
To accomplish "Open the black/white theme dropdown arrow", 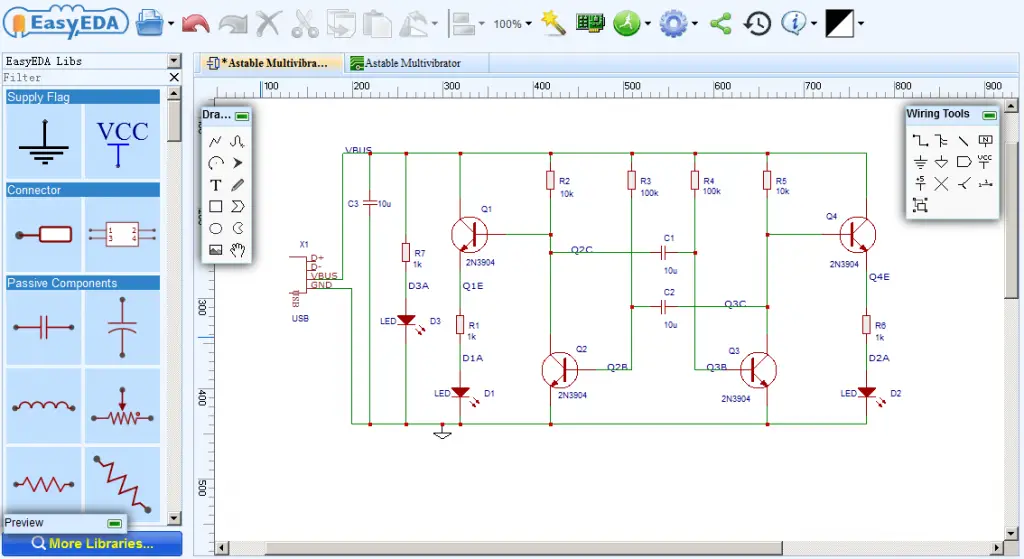I will 861,24.
